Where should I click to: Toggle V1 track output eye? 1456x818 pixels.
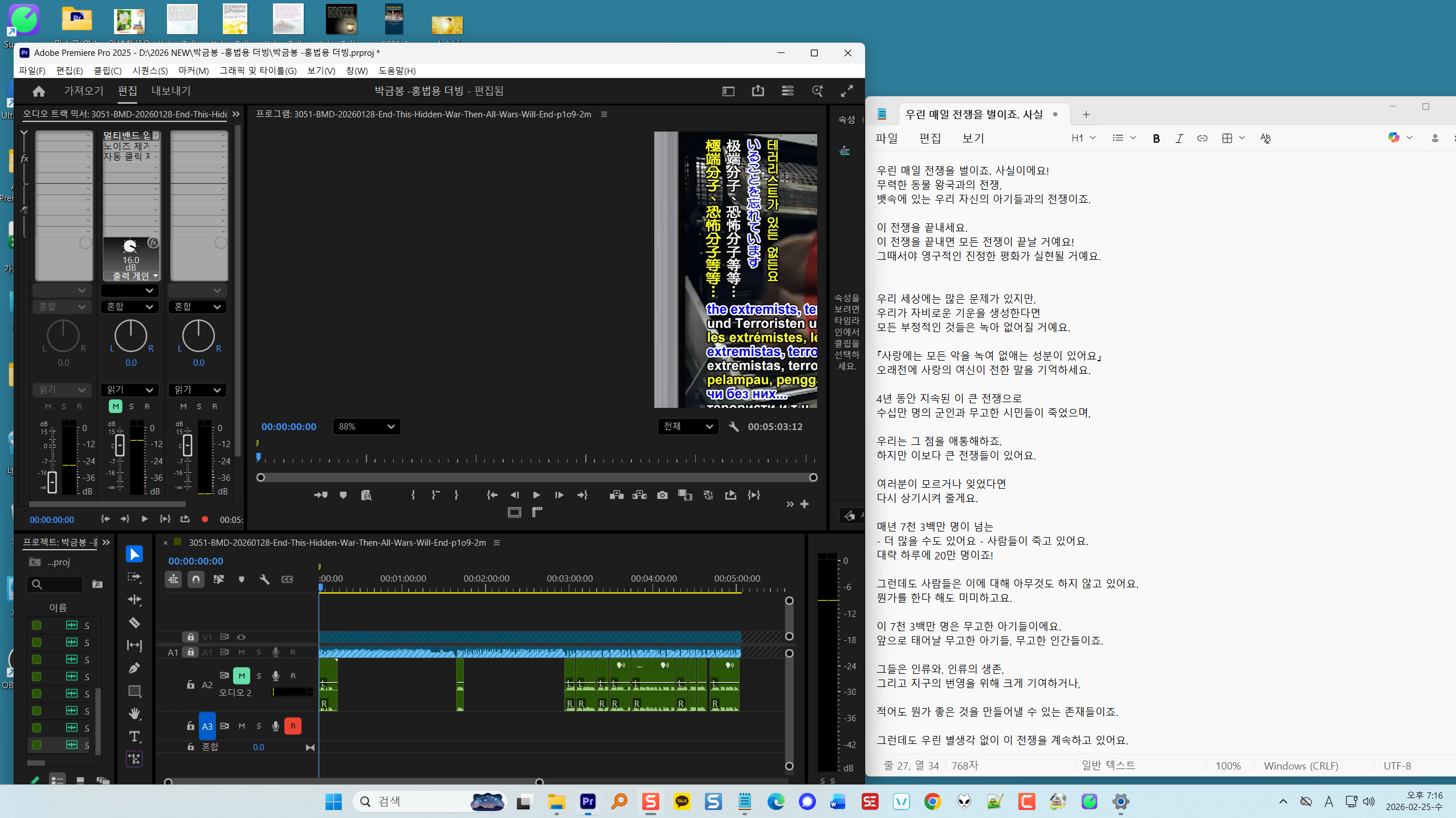click(241, 637)
